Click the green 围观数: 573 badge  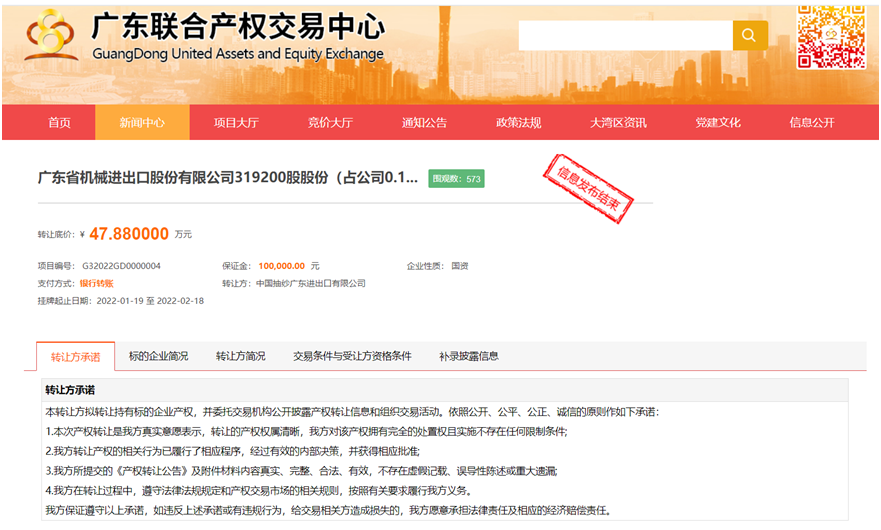456,179
